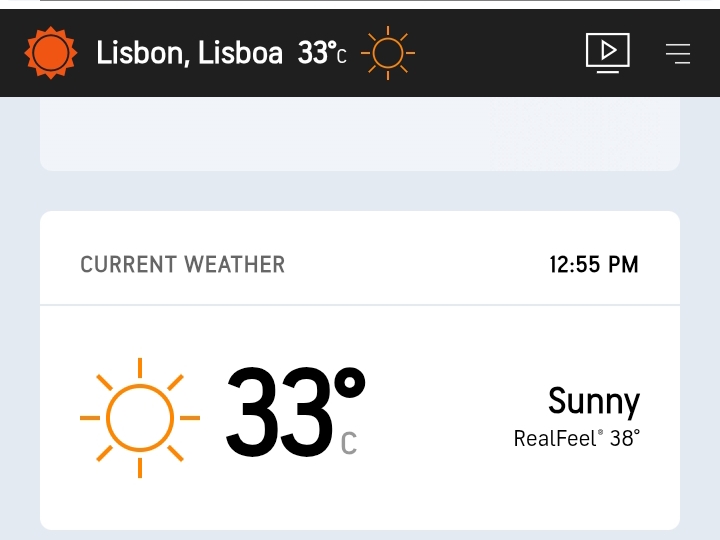Click the small C unit in header
The width and height of the screenshot is (720, 540).
[341, 58]
